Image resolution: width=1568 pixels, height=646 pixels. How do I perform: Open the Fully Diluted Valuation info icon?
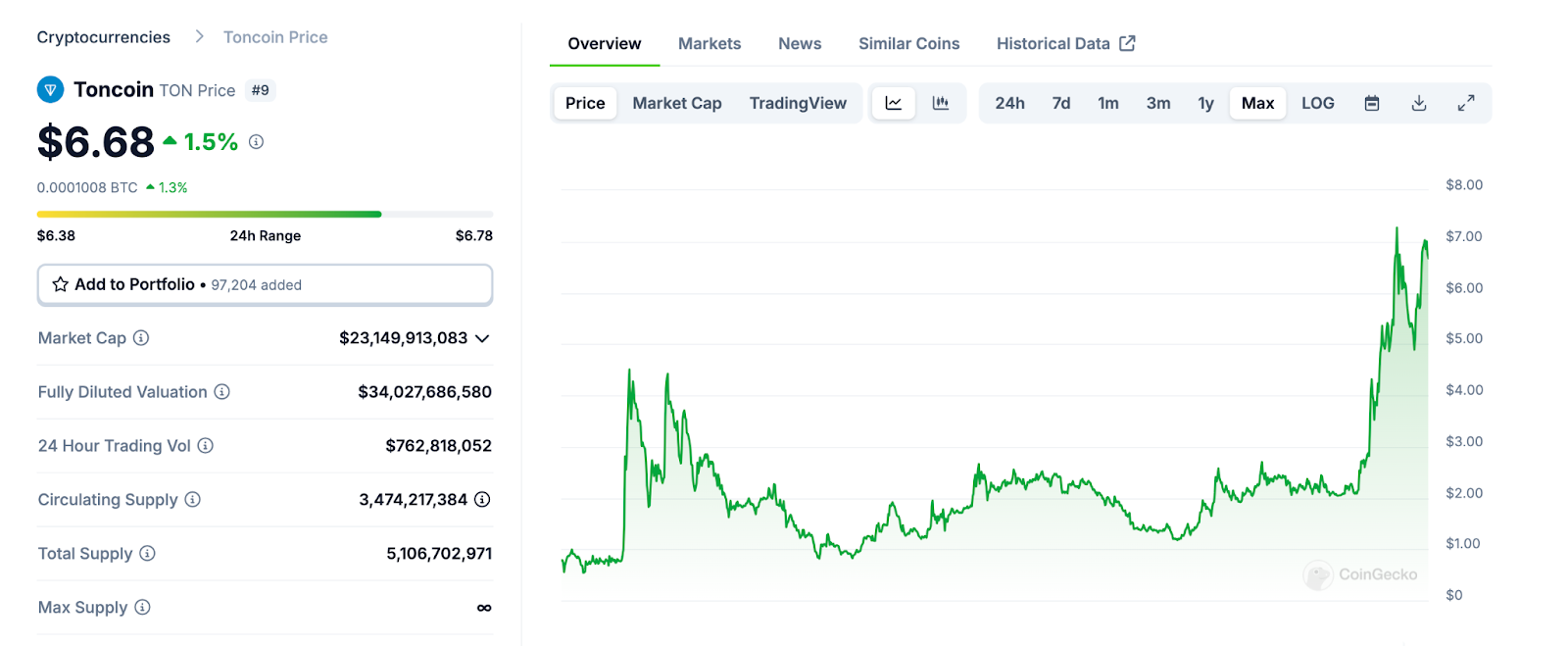222,392
